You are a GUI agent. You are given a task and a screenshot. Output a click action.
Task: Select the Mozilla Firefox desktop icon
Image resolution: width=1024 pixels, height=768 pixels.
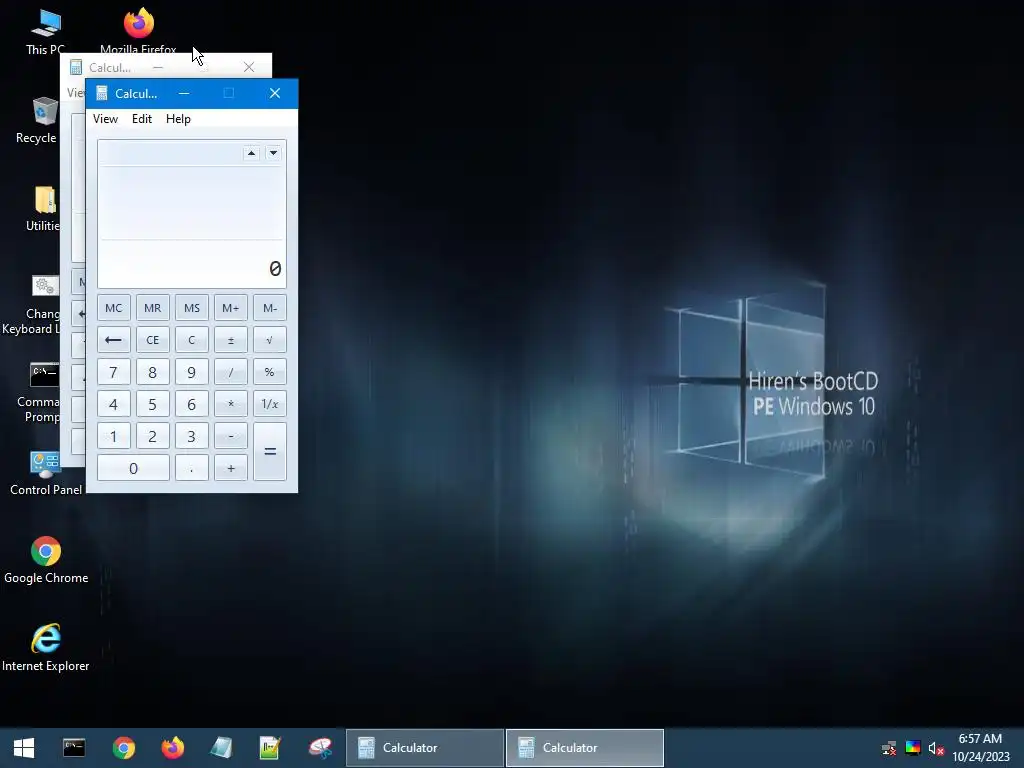[138, 29]
